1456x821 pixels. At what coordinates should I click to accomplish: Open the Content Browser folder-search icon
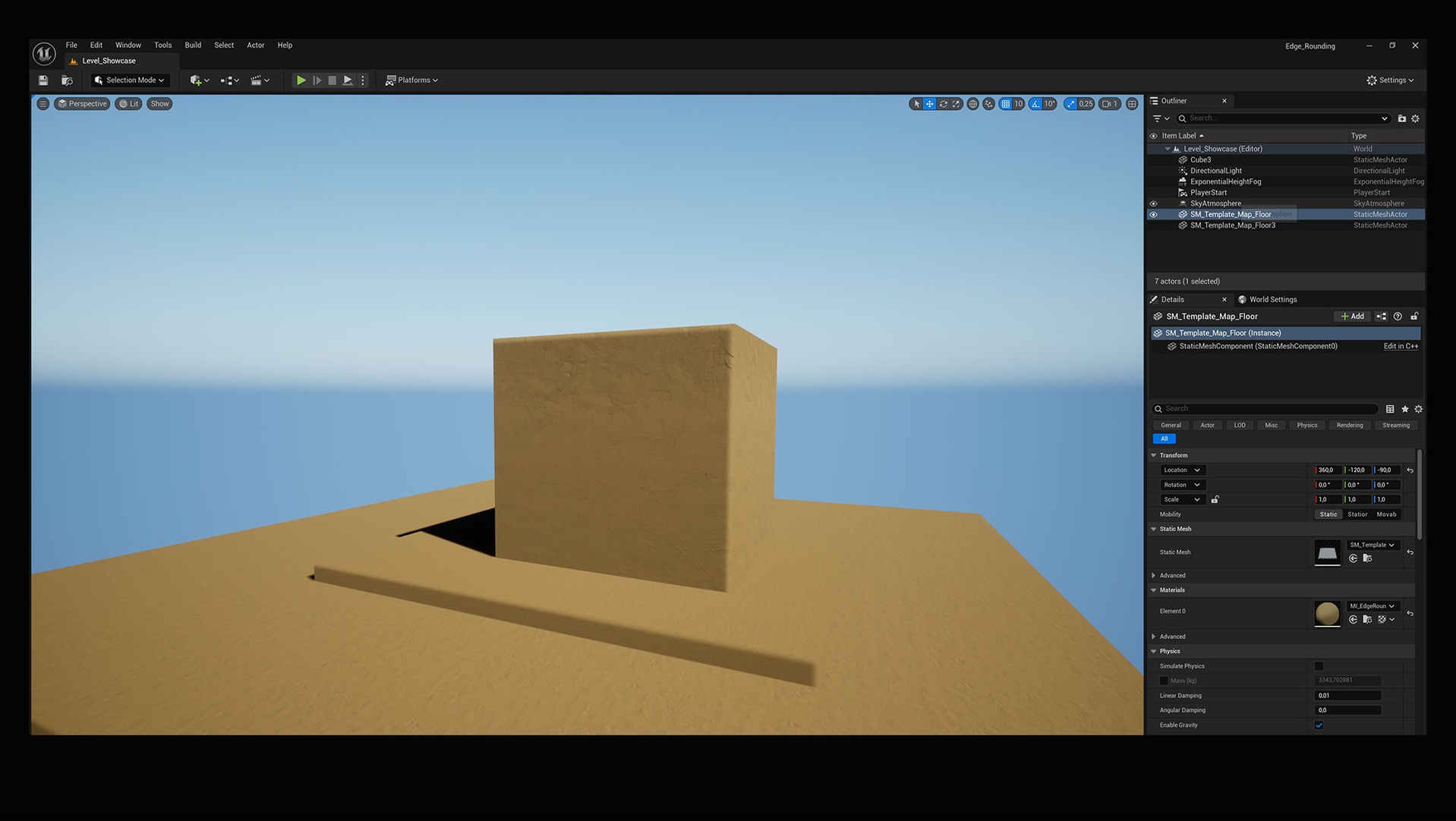67,80
